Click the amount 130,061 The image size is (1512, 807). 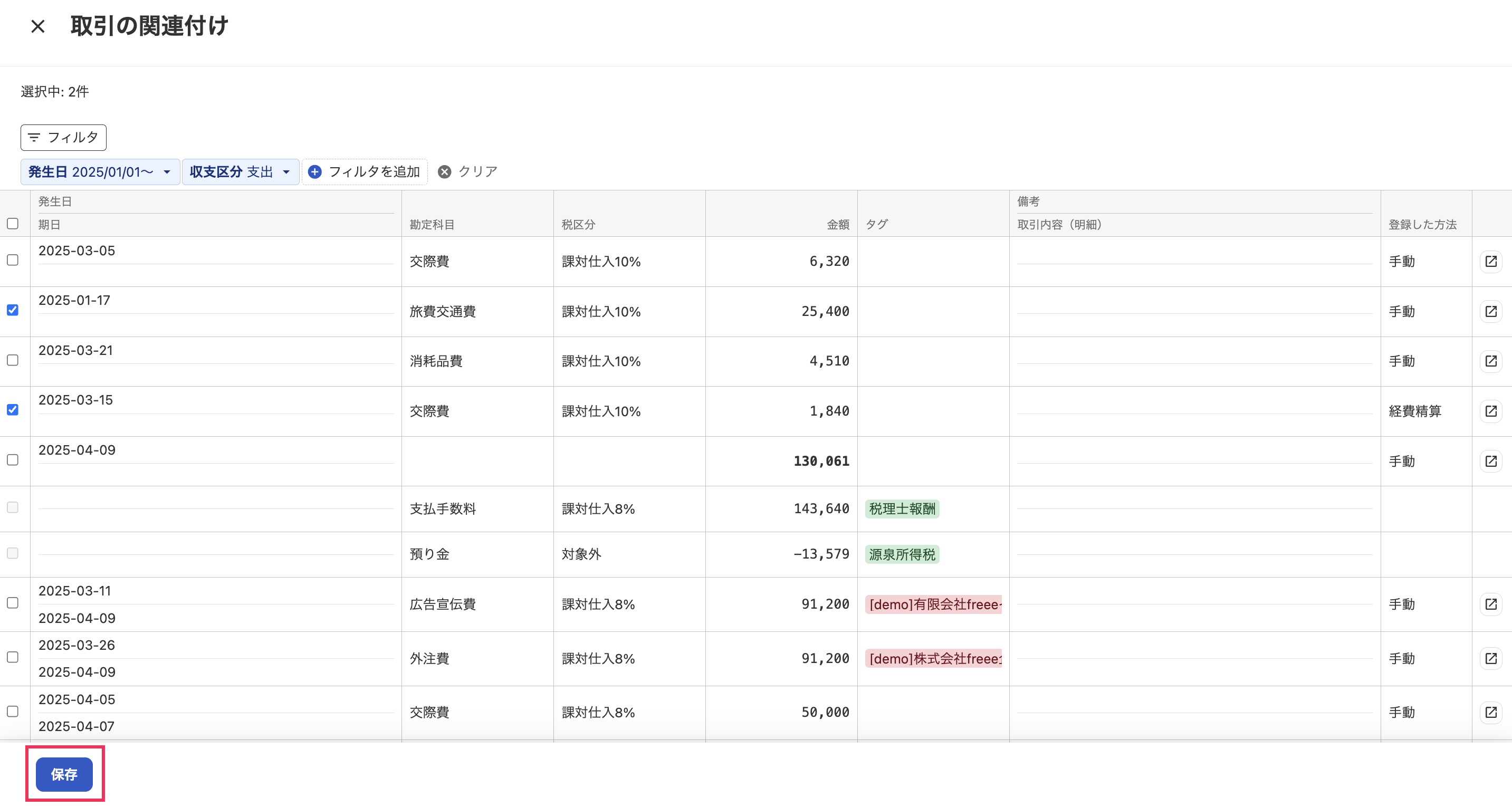(821, 462)
